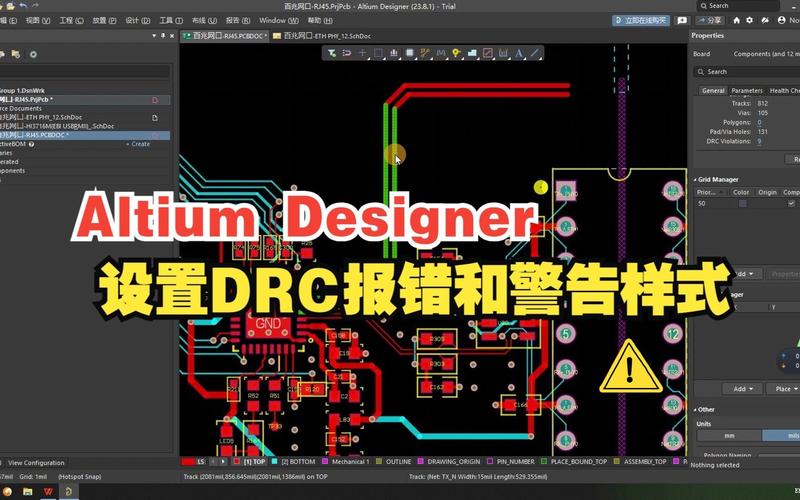
Task: Switch to ETH PHY_12.SchDoc tab
Action: [322, 36]
